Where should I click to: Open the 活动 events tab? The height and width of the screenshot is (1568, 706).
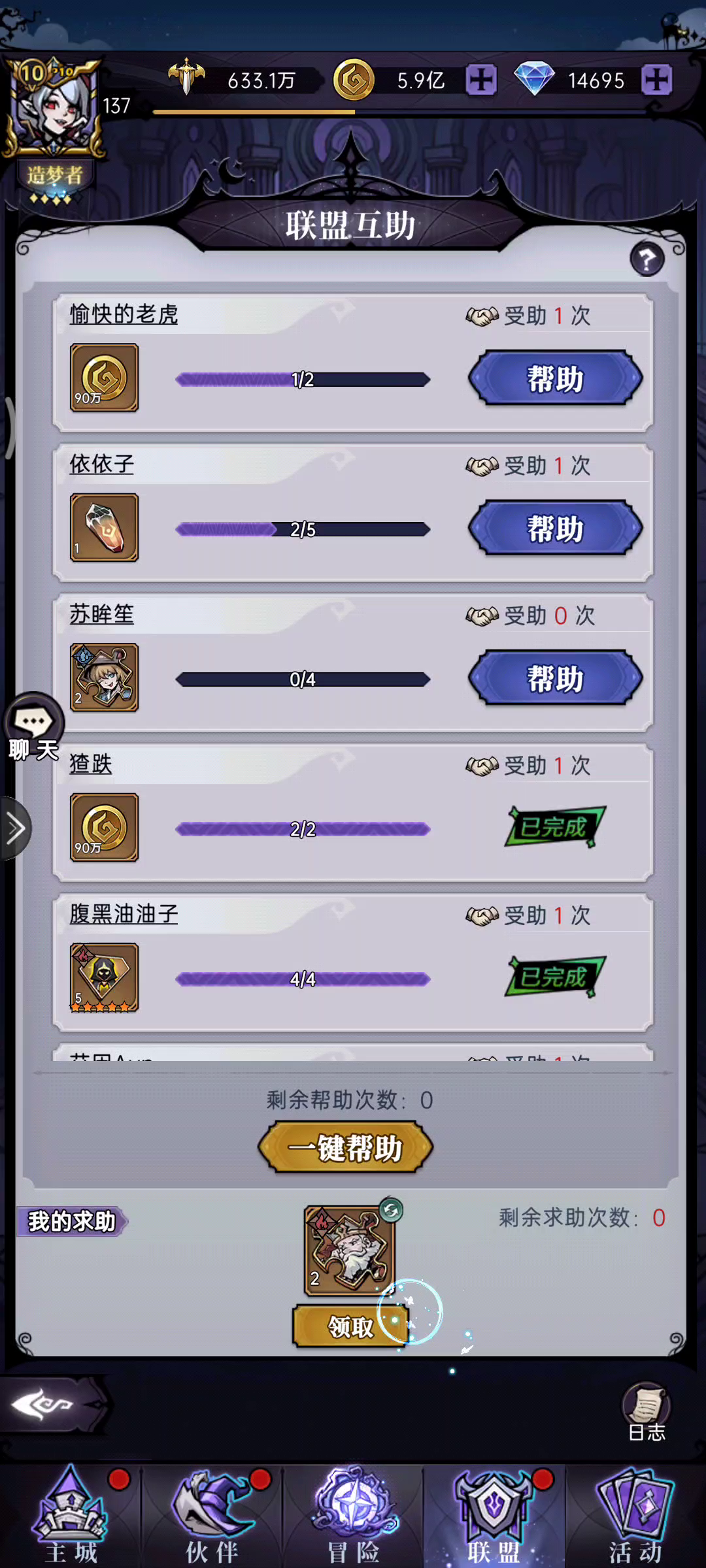[x=635, y=1515]
